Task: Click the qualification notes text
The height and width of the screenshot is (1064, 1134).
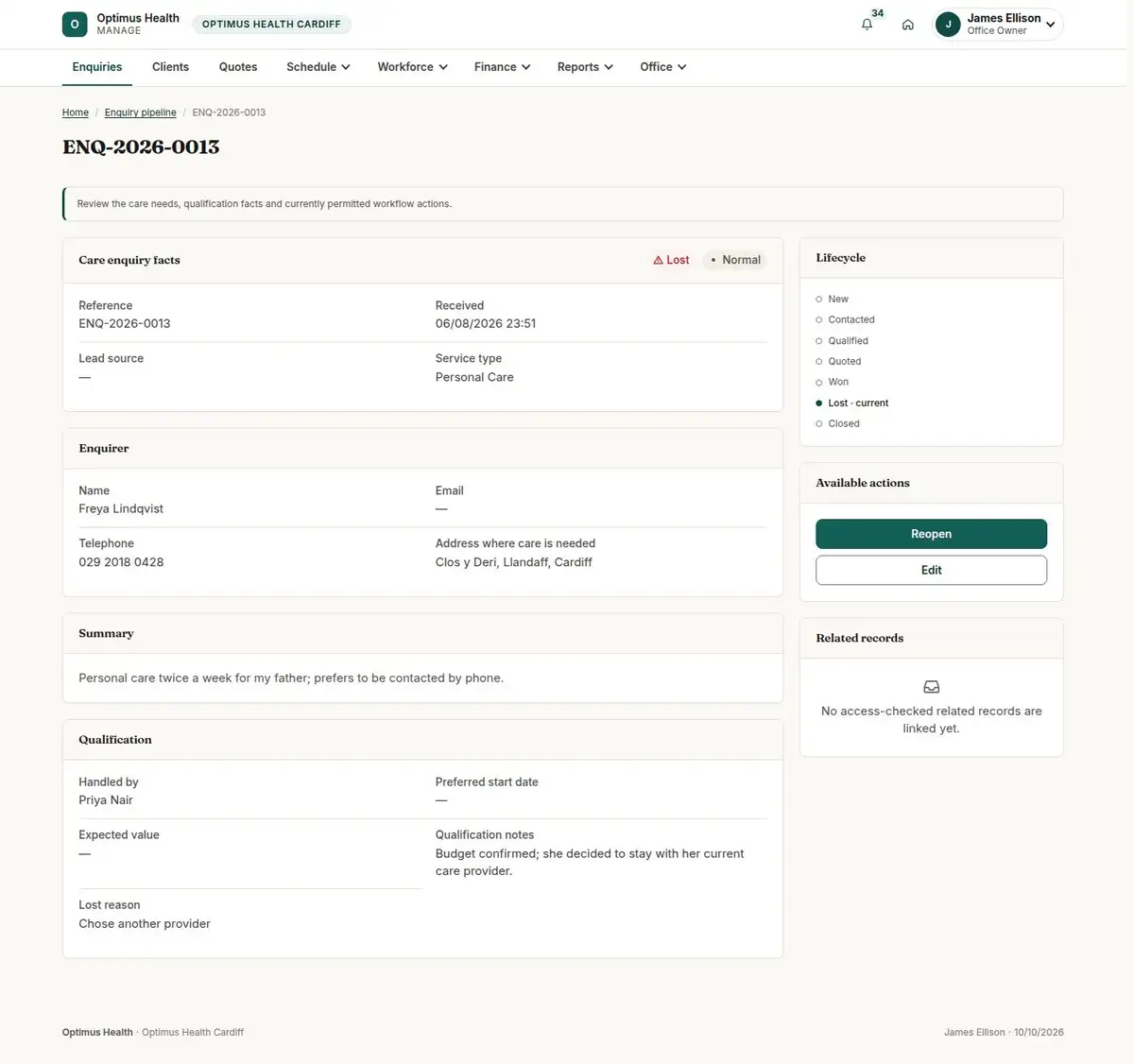Action: [590, 862]
